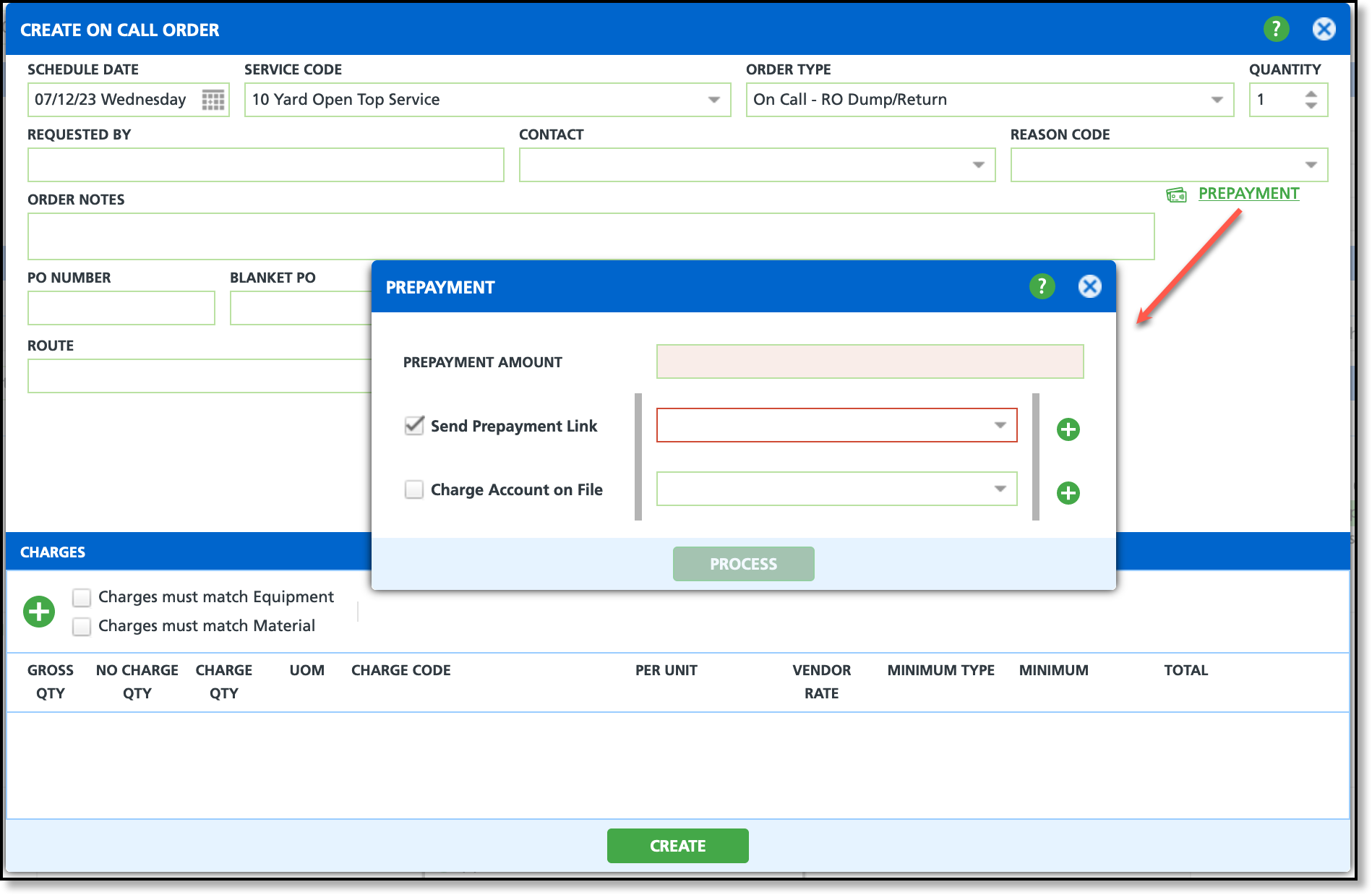Click the GROSS QTY column header
This screenshot has width=1372, height=895.
tap(51, 682)
